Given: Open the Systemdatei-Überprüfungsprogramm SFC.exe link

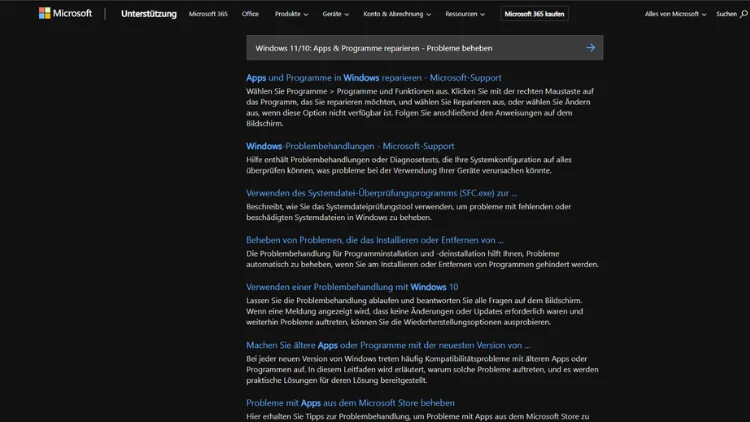Looking at the screenshot, I should click(381, 193).
